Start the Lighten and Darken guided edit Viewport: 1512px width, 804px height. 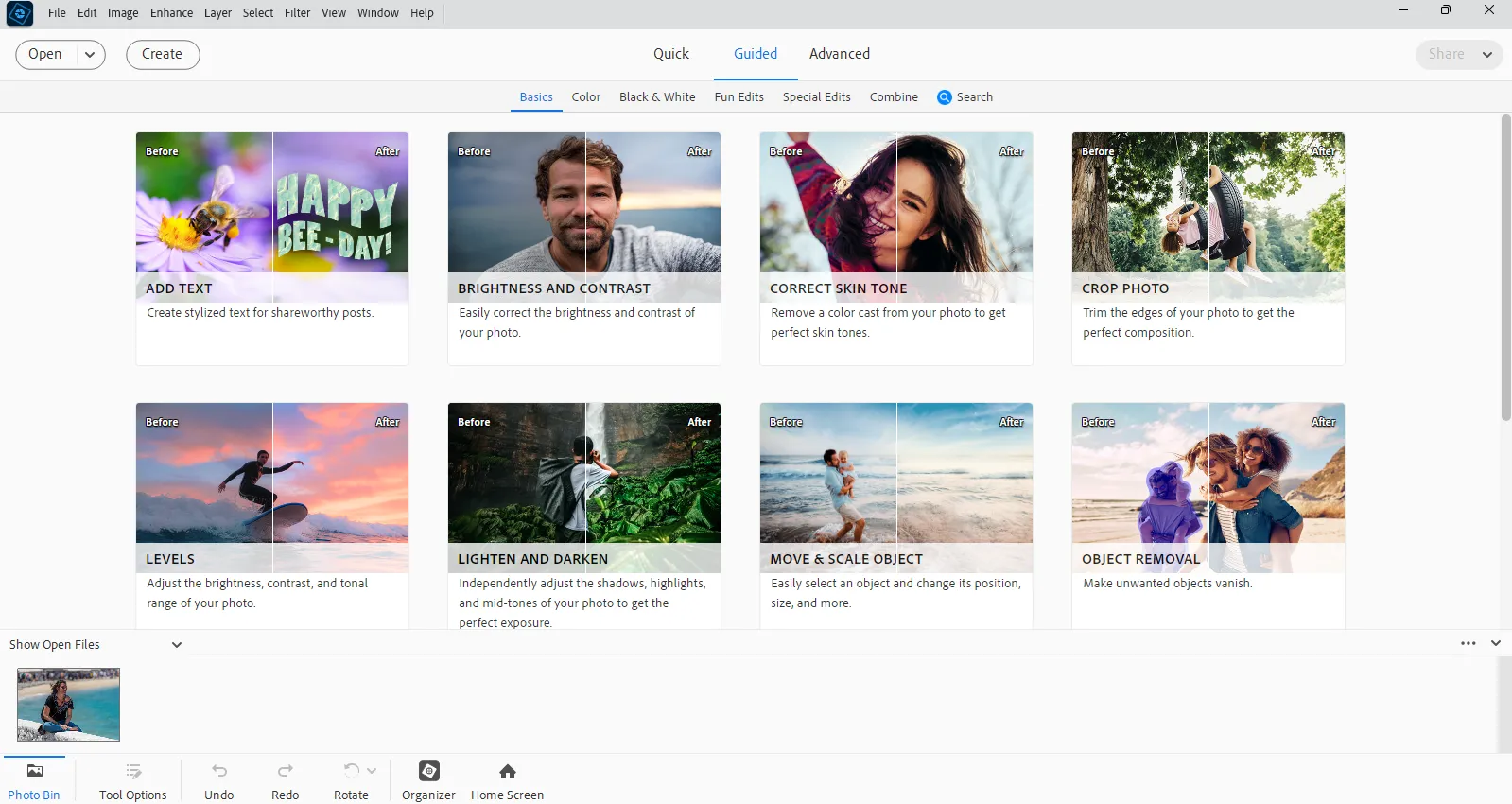584,516
